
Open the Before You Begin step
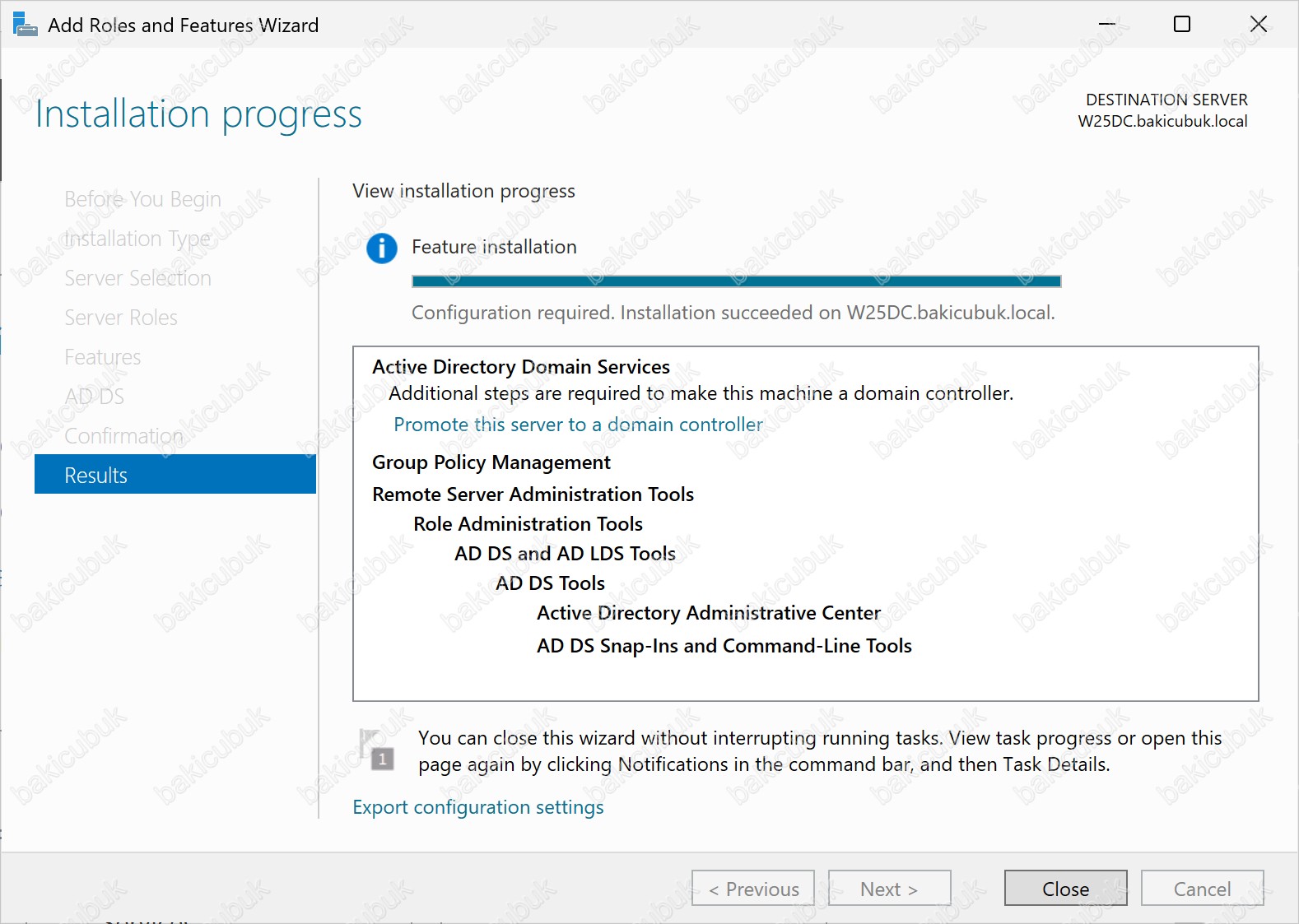click(142, 199)
